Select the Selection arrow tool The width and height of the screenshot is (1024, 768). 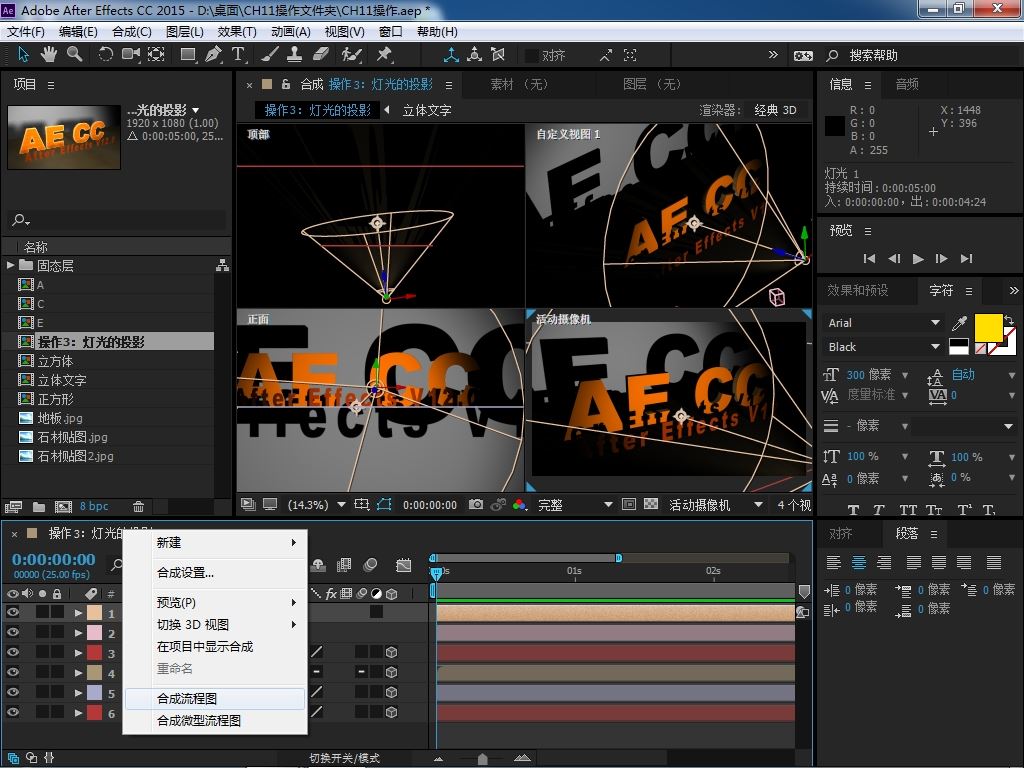pyautogui.click(x=24, y=55)
